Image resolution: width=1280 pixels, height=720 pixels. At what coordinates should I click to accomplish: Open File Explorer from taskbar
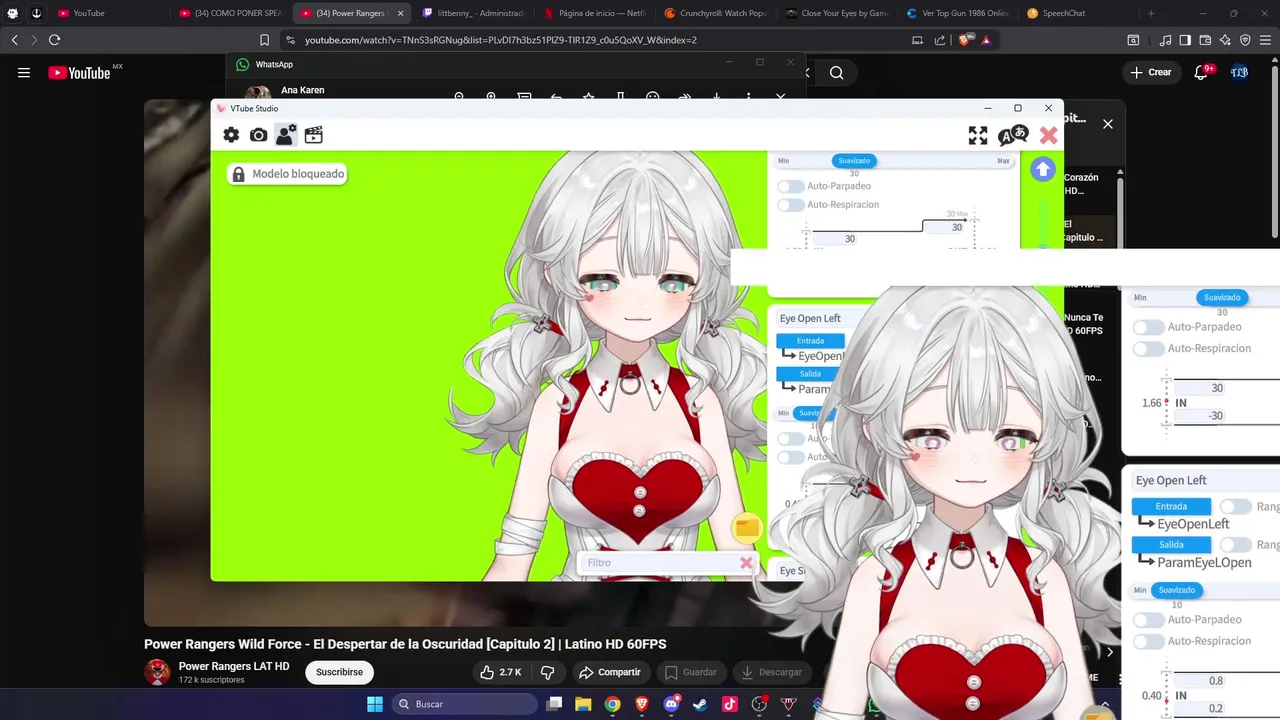tap(583, 704)
